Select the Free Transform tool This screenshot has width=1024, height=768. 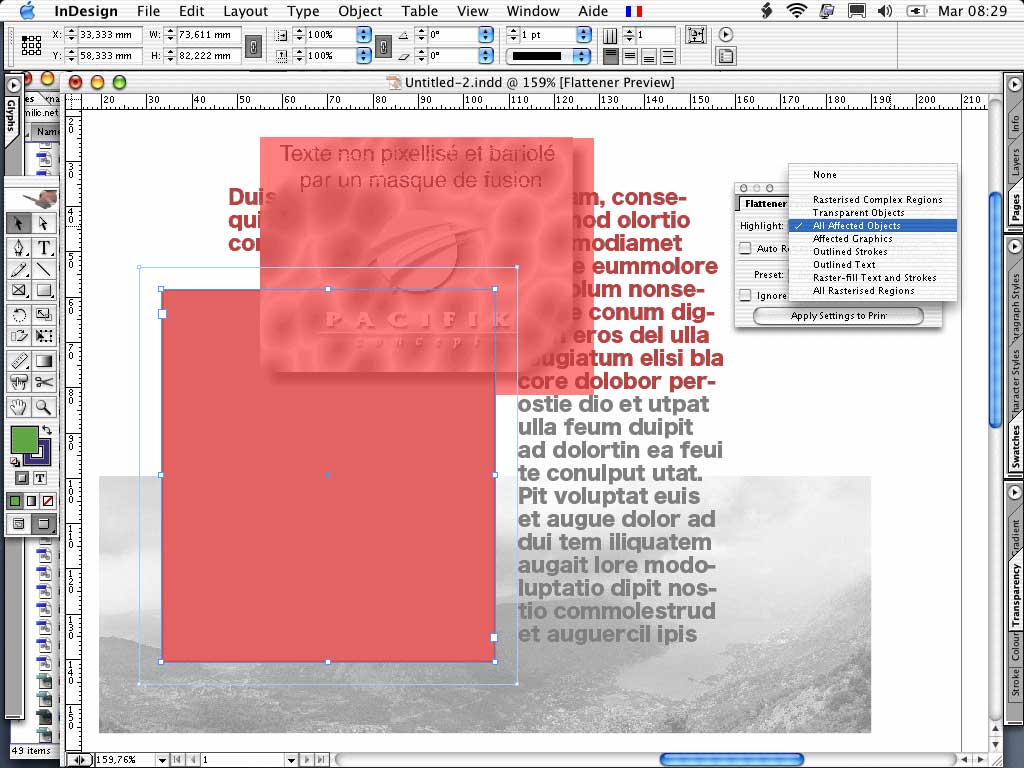(x=43, y=336)
